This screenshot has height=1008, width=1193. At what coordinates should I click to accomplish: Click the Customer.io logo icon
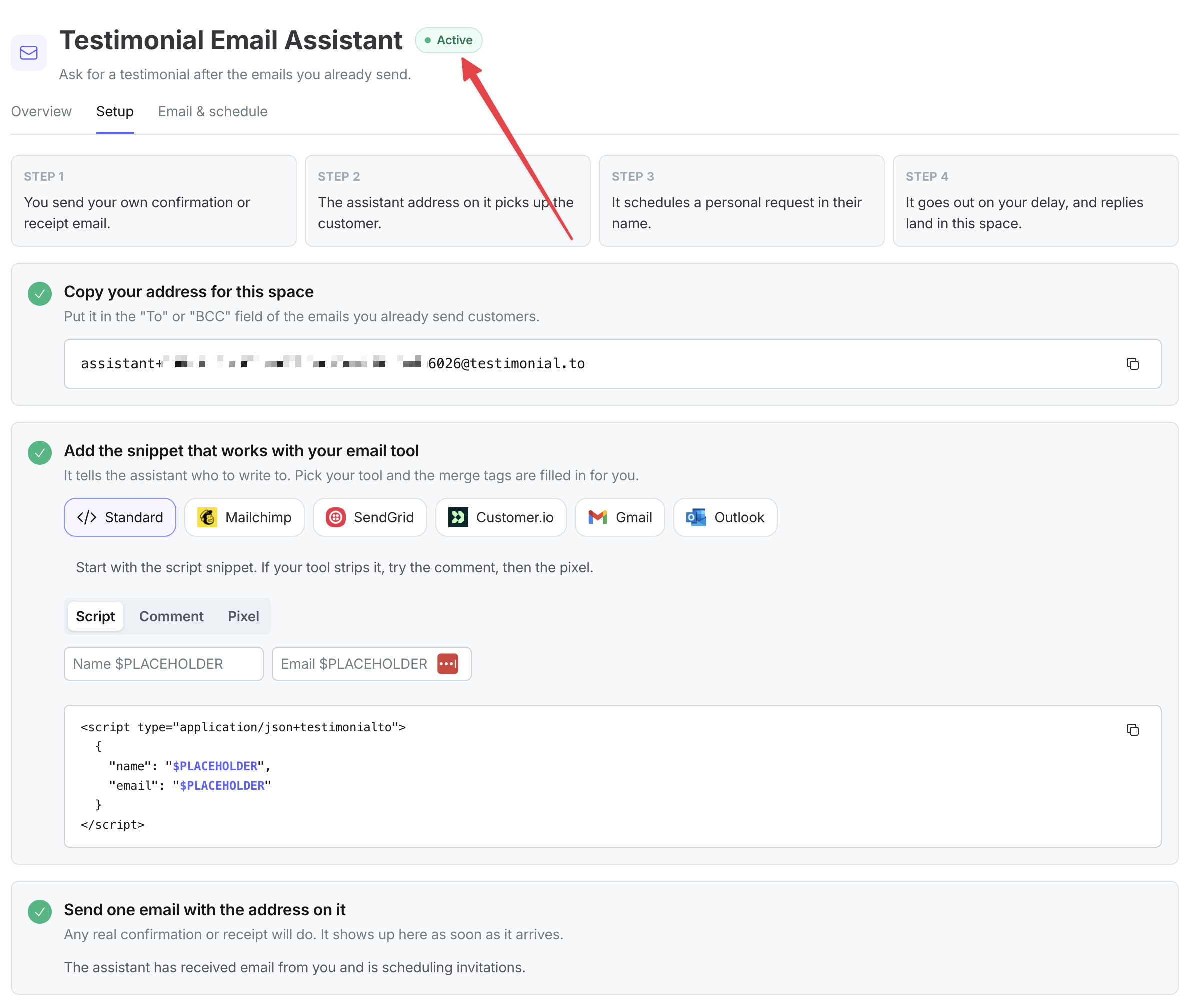458,517
